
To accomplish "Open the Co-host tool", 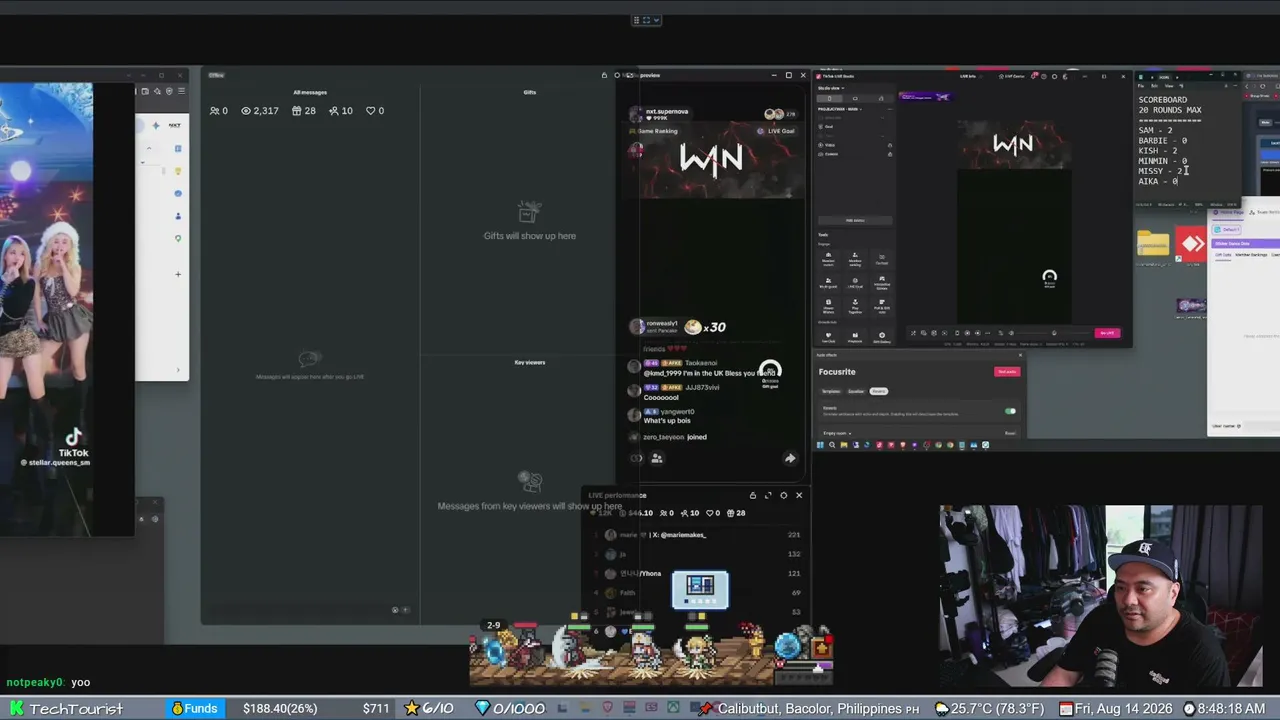I will (x=882, y=258).
